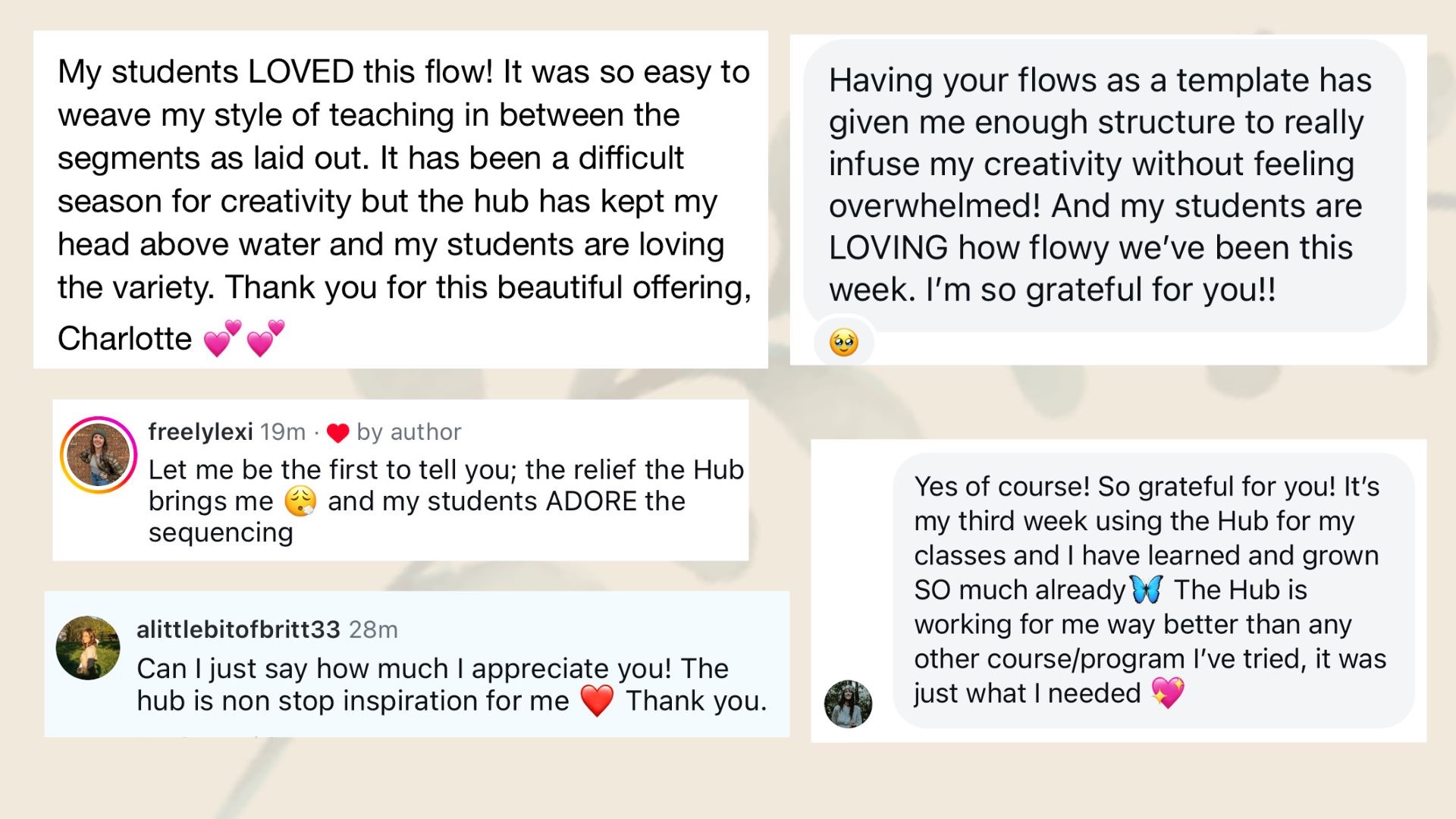The image size is (1456, 819).
Task: Click the sparkling pink heart after "just what I needed"
Action: [x=1167, y=692]
